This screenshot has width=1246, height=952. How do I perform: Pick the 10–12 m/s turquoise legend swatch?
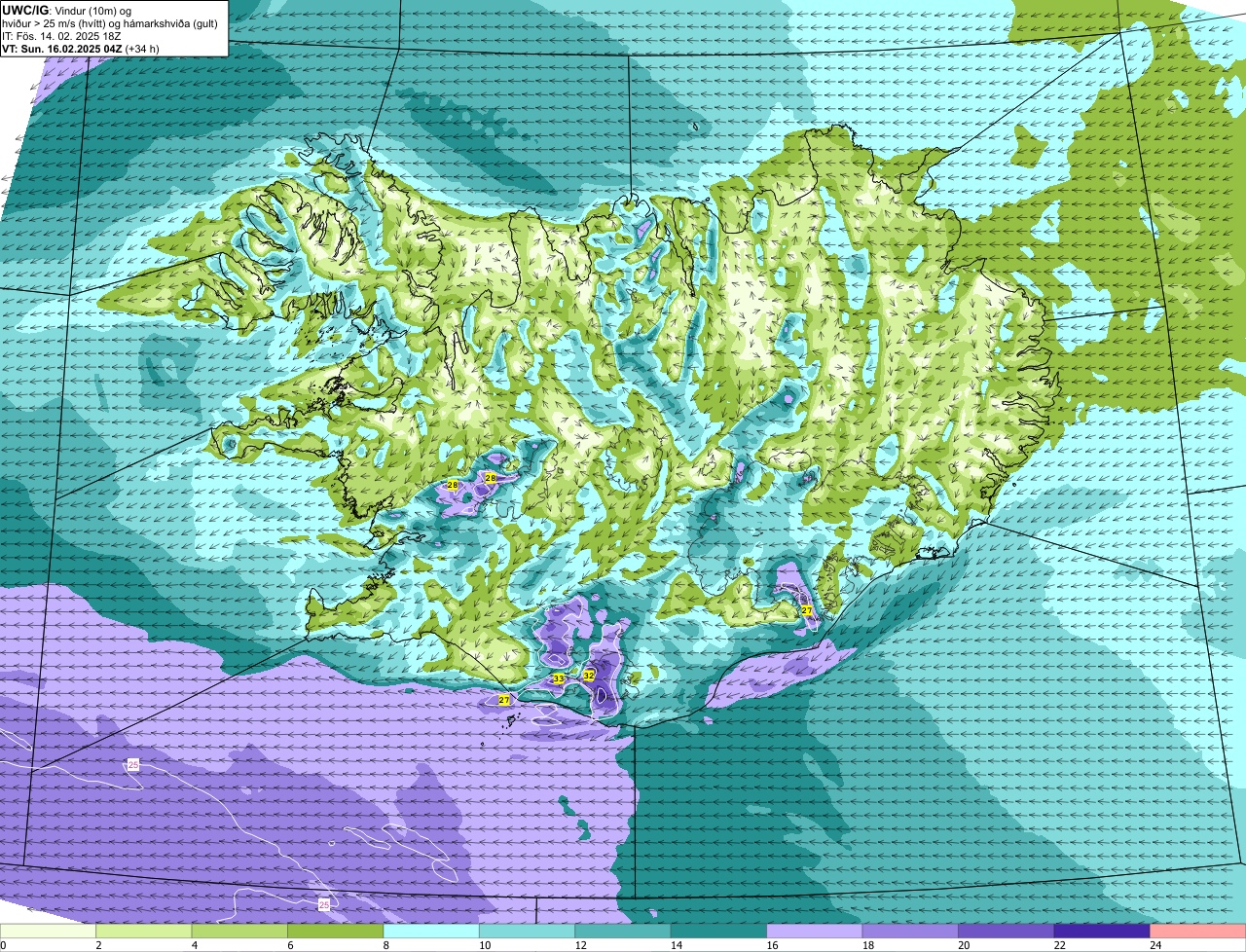click(528, 932)
